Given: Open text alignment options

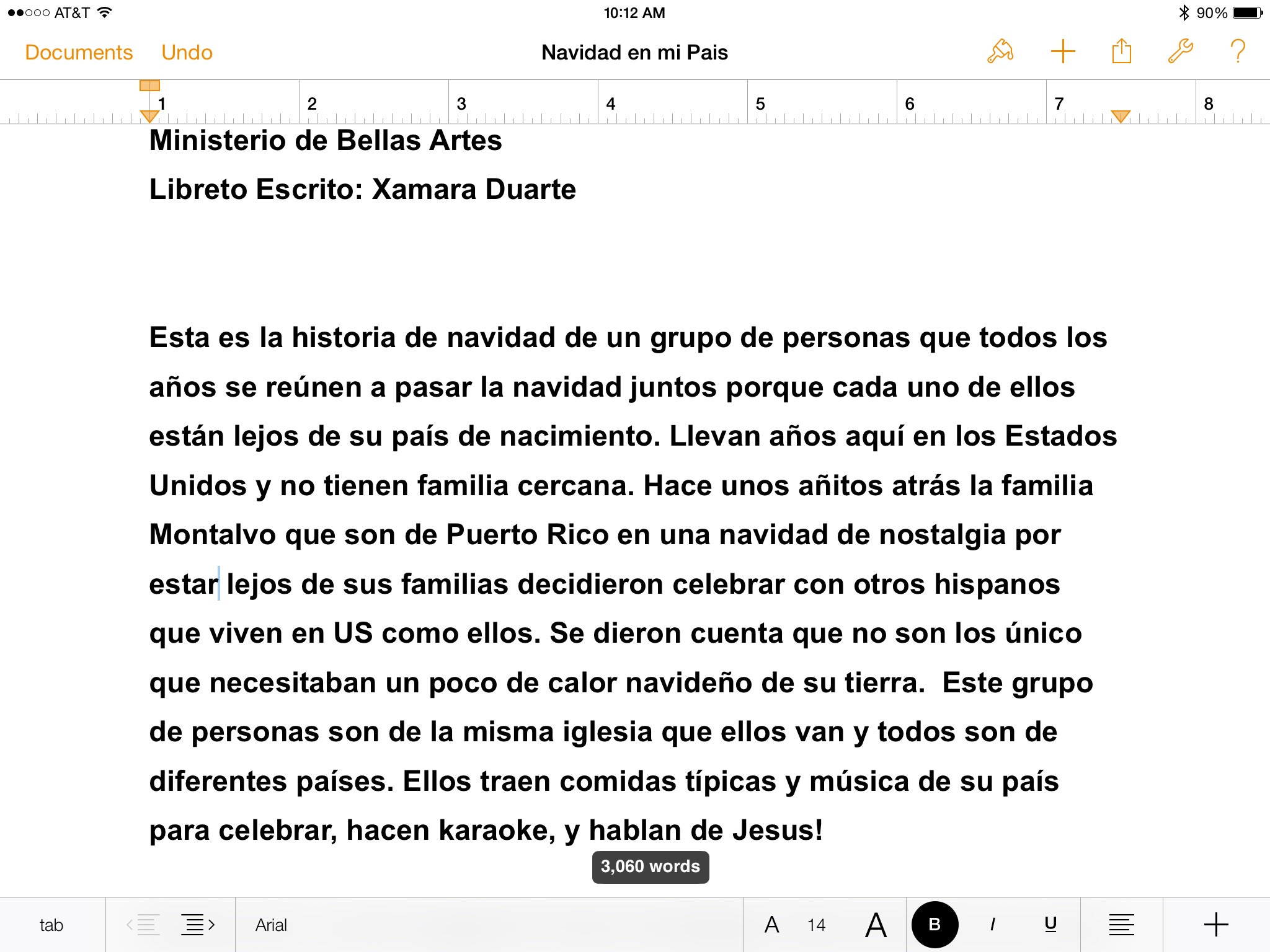Looking at the screenshot, I should [1121, 925].
